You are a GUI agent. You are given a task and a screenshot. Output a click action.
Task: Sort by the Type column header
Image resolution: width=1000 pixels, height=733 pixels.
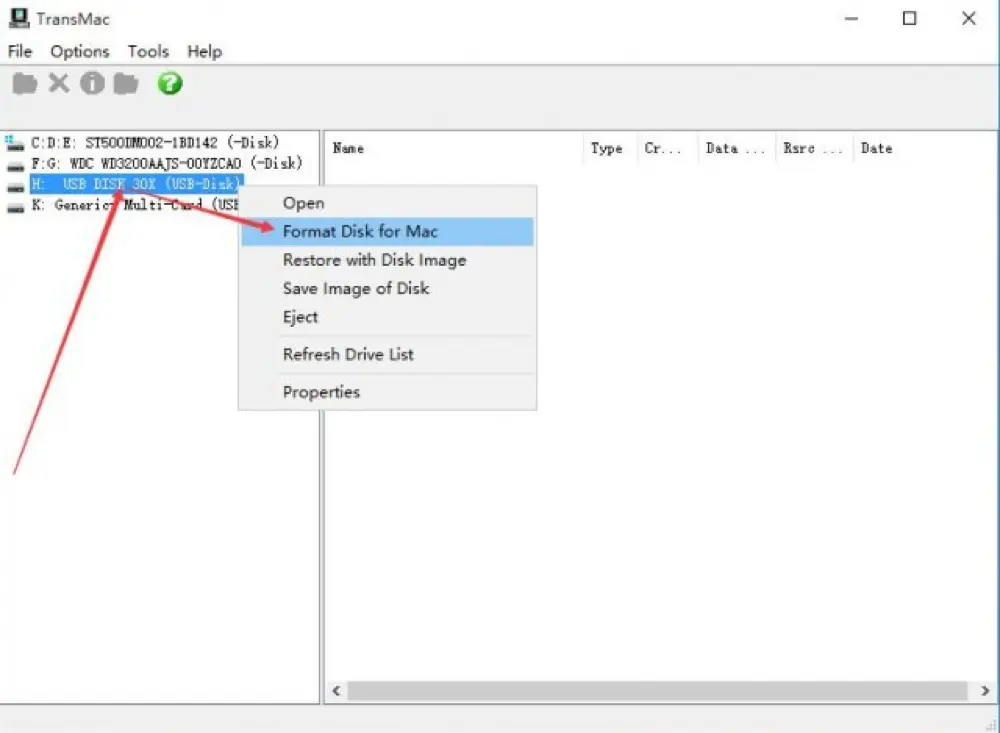point(610,148)
